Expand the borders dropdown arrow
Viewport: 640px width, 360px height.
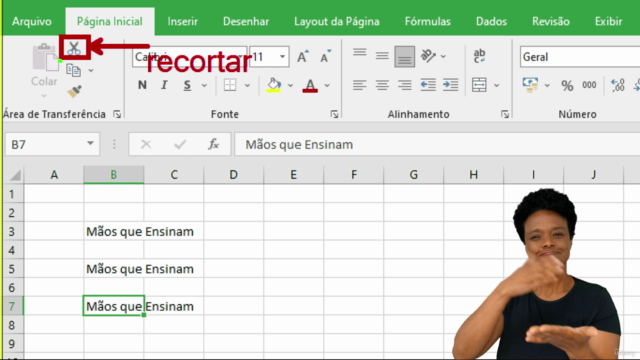click(x=247, y=85)
